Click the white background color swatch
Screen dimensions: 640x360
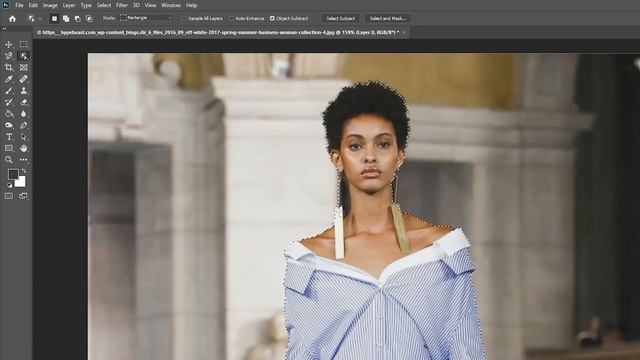tap(21, 182)
